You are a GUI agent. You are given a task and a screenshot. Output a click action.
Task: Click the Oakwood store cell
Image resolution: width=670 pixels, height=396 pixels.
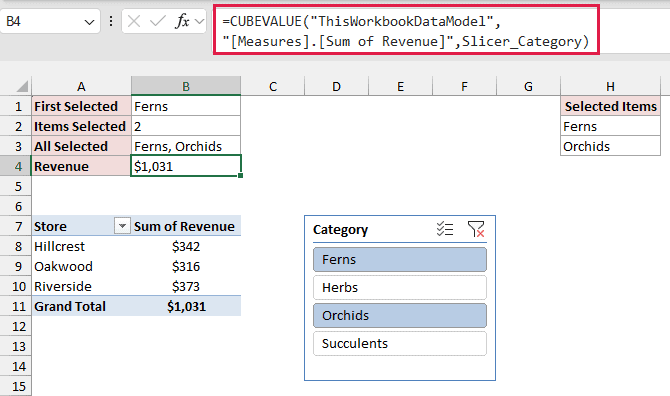[81, 267]
